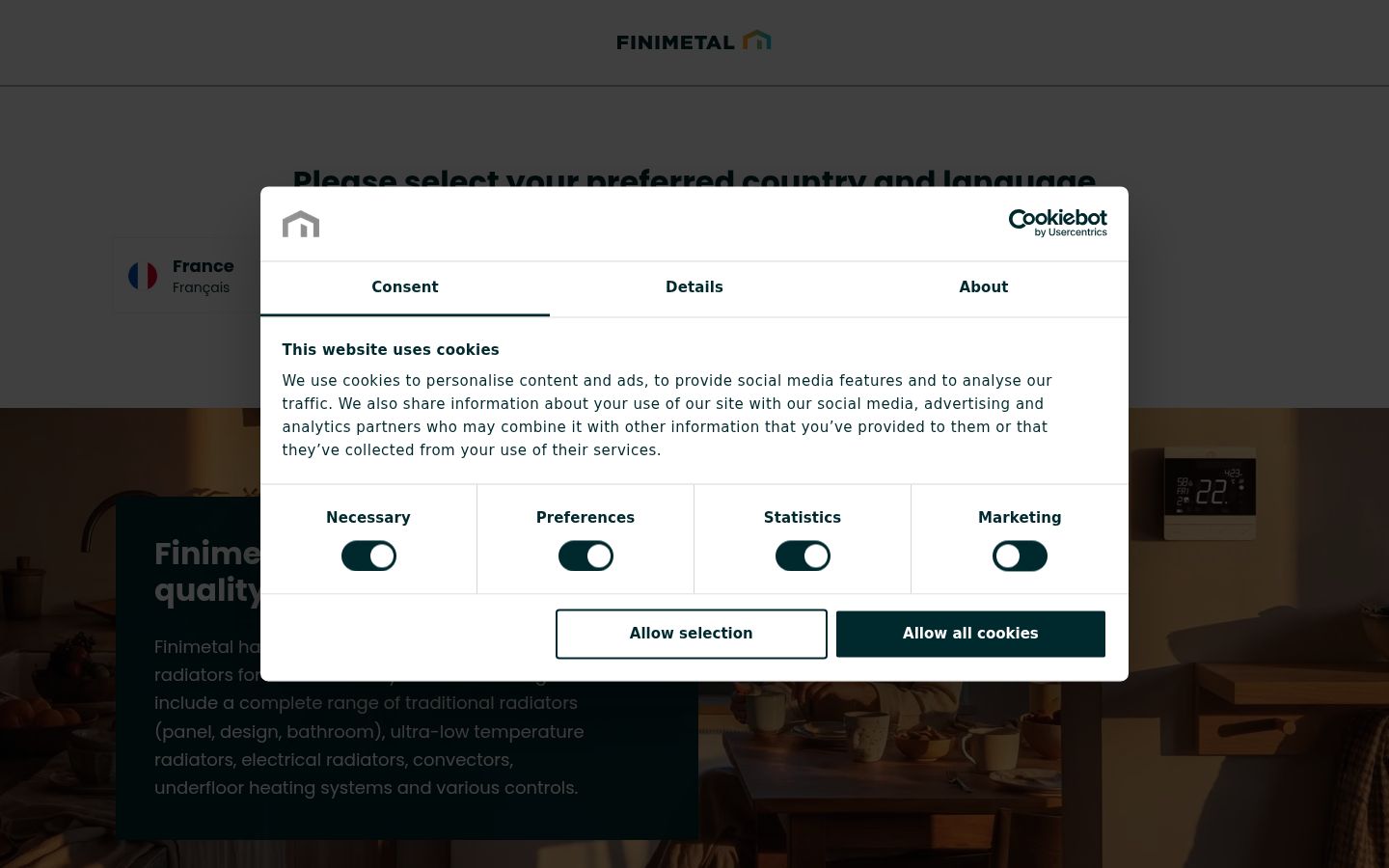Disable the Preferences cookies switch

click(586, 556)
